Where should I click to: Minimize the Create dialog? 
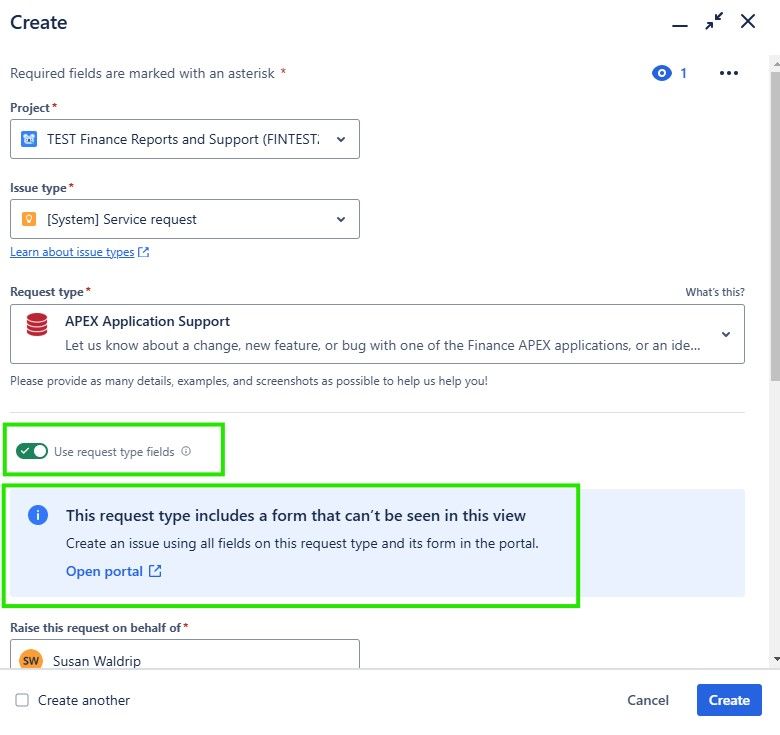tap(680, 25)
